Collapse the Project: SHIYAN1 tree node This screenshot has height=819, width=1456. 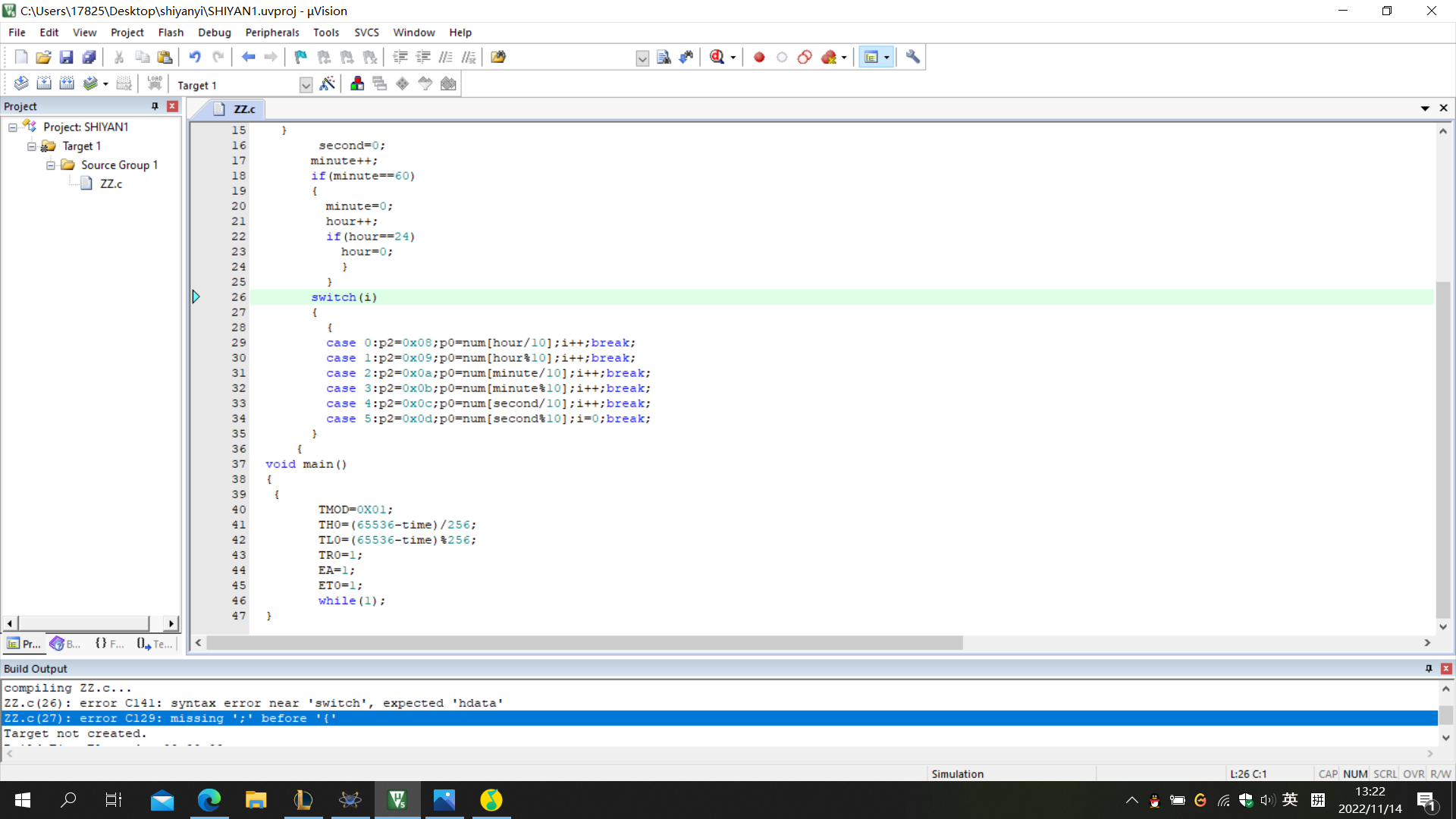tap(13, 127)
